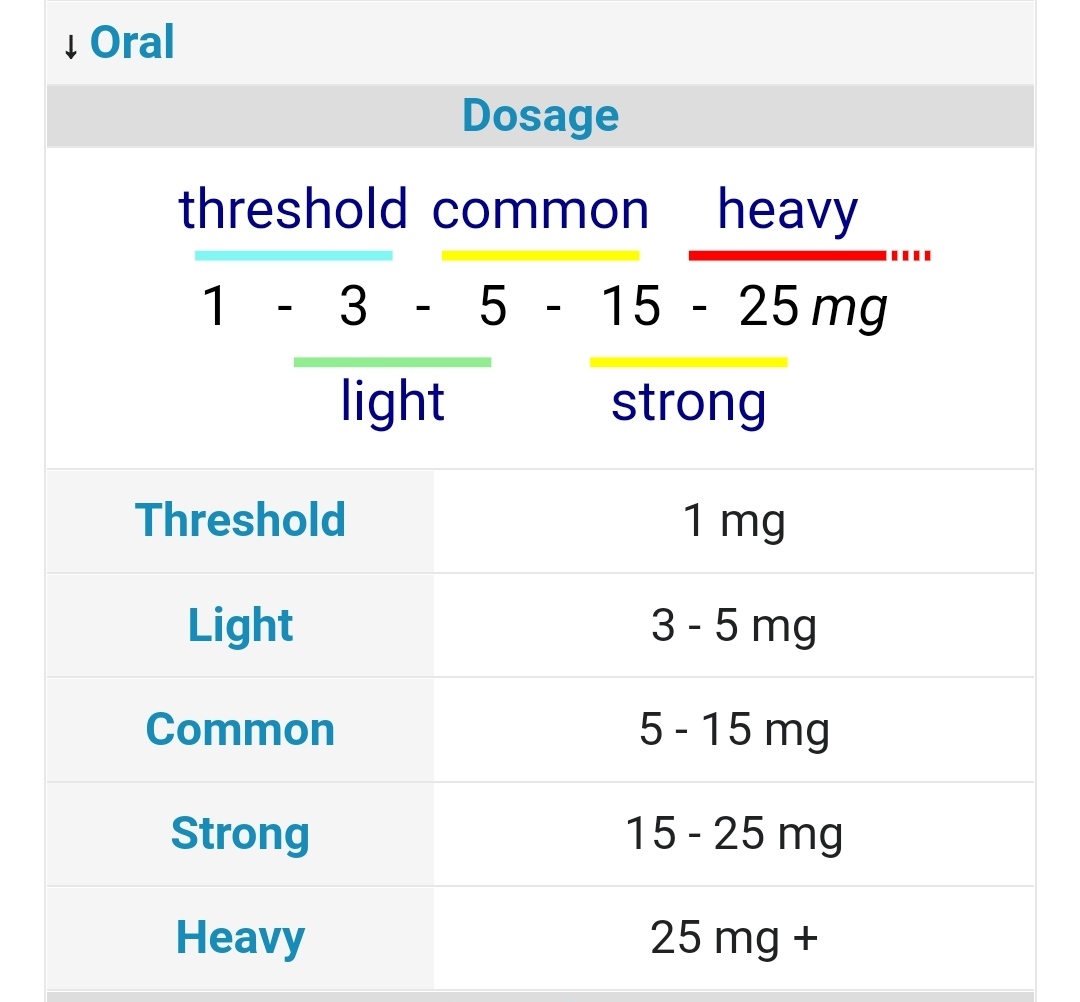
Task: Open the Oral heading link
Action: (132, 43)
